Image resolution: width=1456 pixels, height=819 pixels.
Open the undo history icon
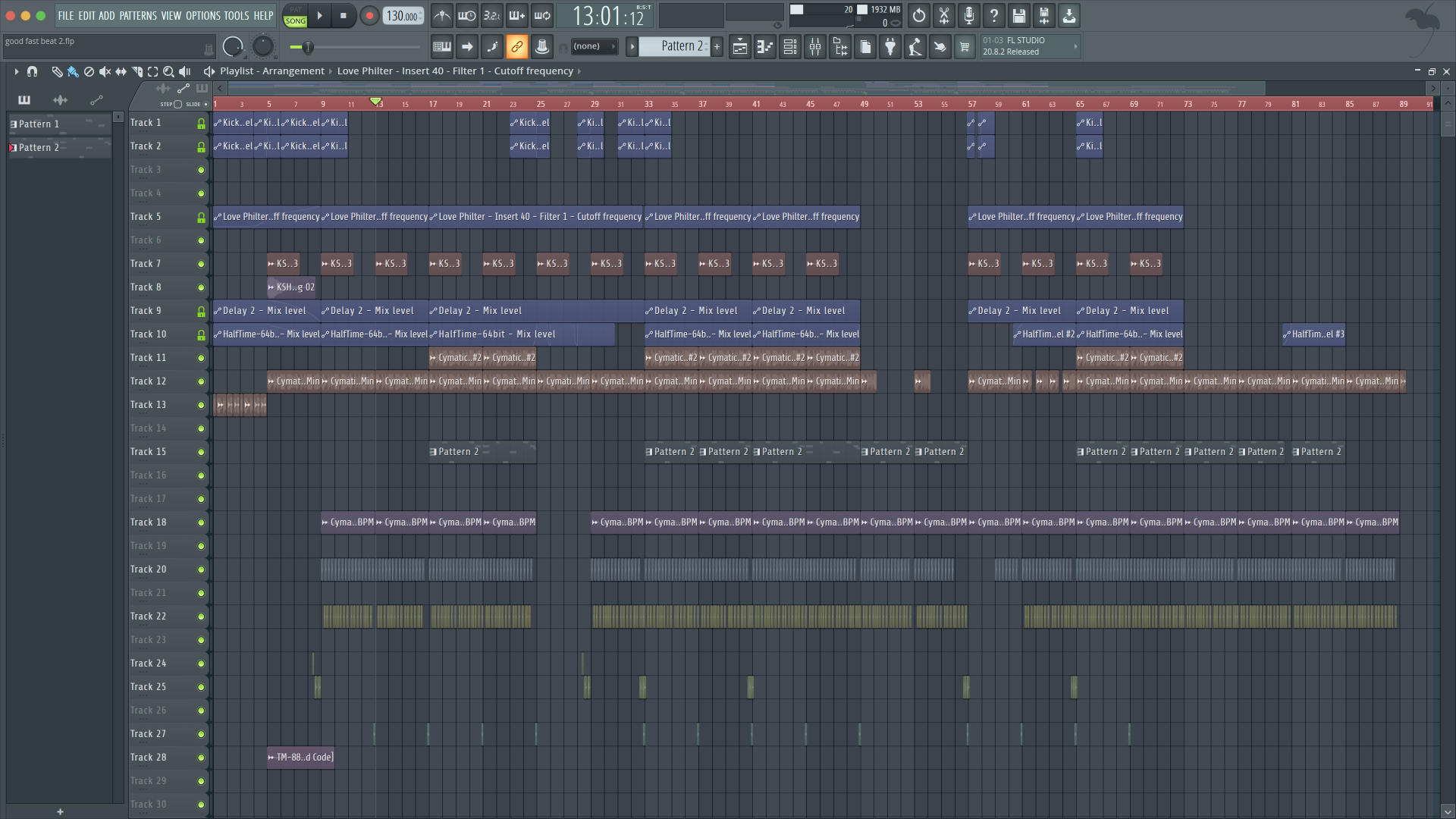point(919,15)
